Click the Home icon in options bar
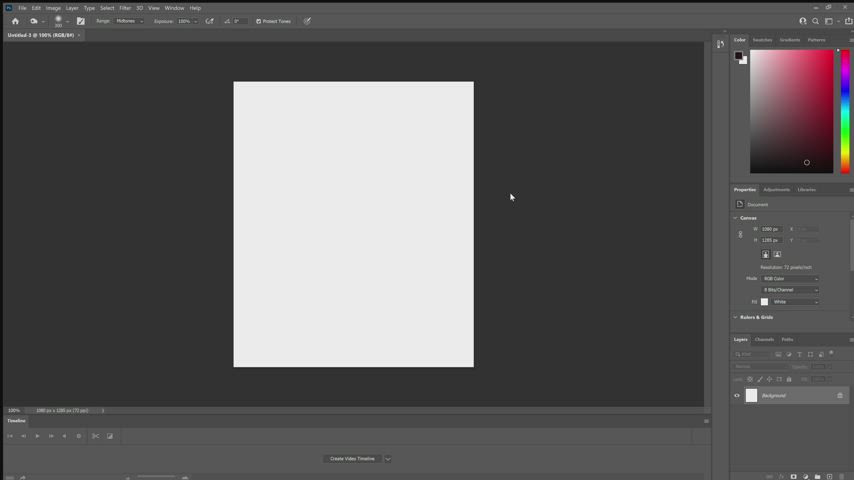 15,21
